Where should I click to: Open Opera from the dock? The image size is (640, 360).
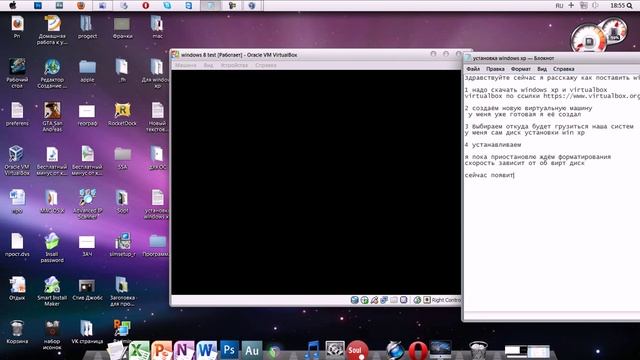(x=417, y=350)
